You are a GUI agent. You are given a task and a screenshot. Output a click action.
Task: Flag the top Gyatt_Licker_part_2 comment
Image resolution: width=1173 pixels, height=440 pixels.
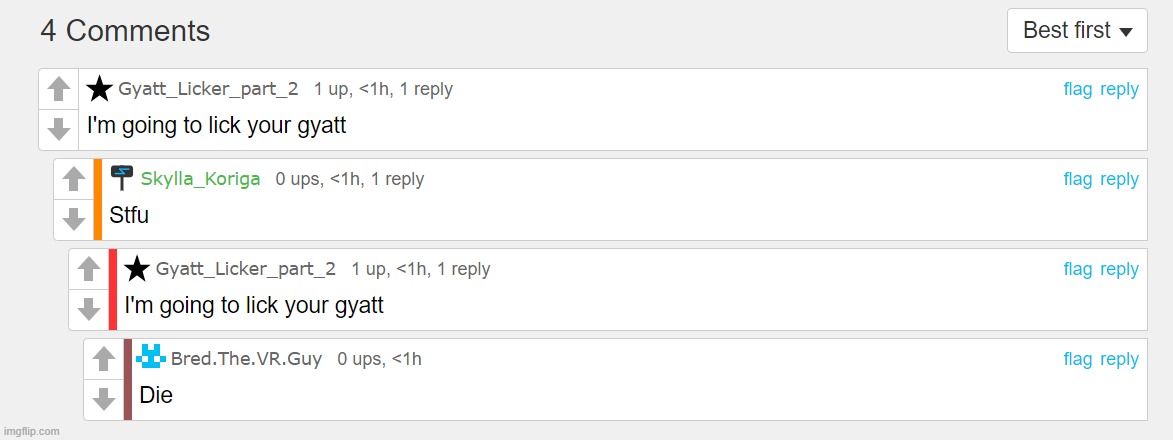pyautogui.click(x=1077, y=89)
